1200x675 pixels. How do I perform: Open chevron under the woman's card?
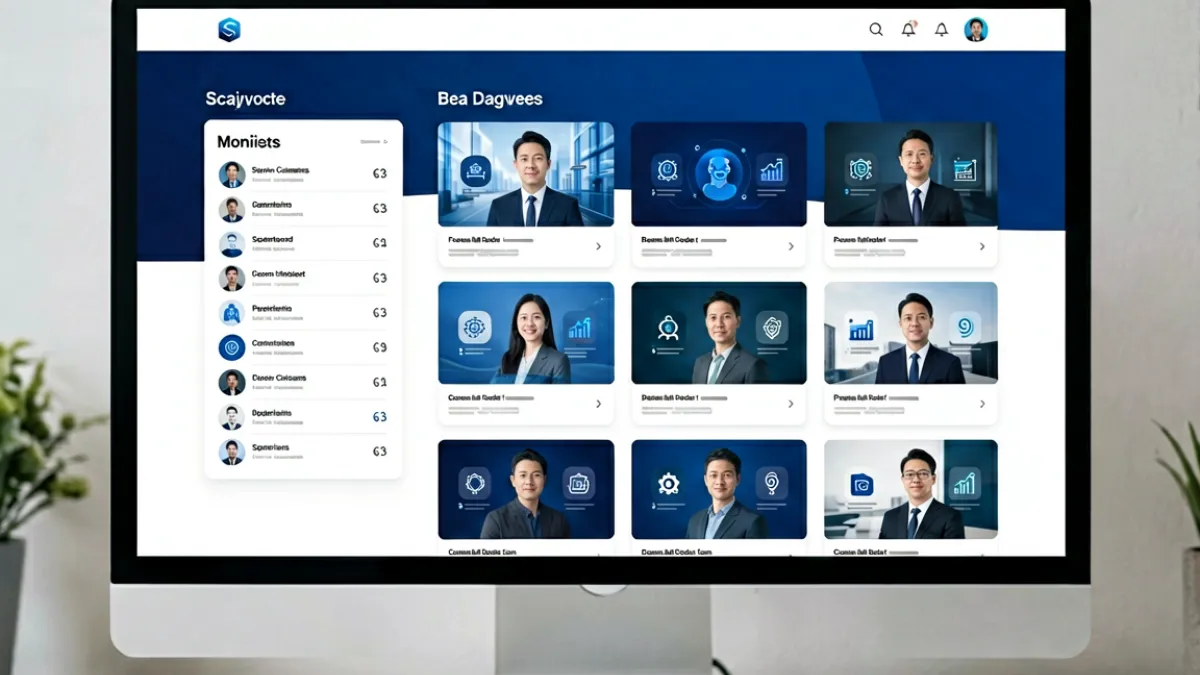[598, 404]
